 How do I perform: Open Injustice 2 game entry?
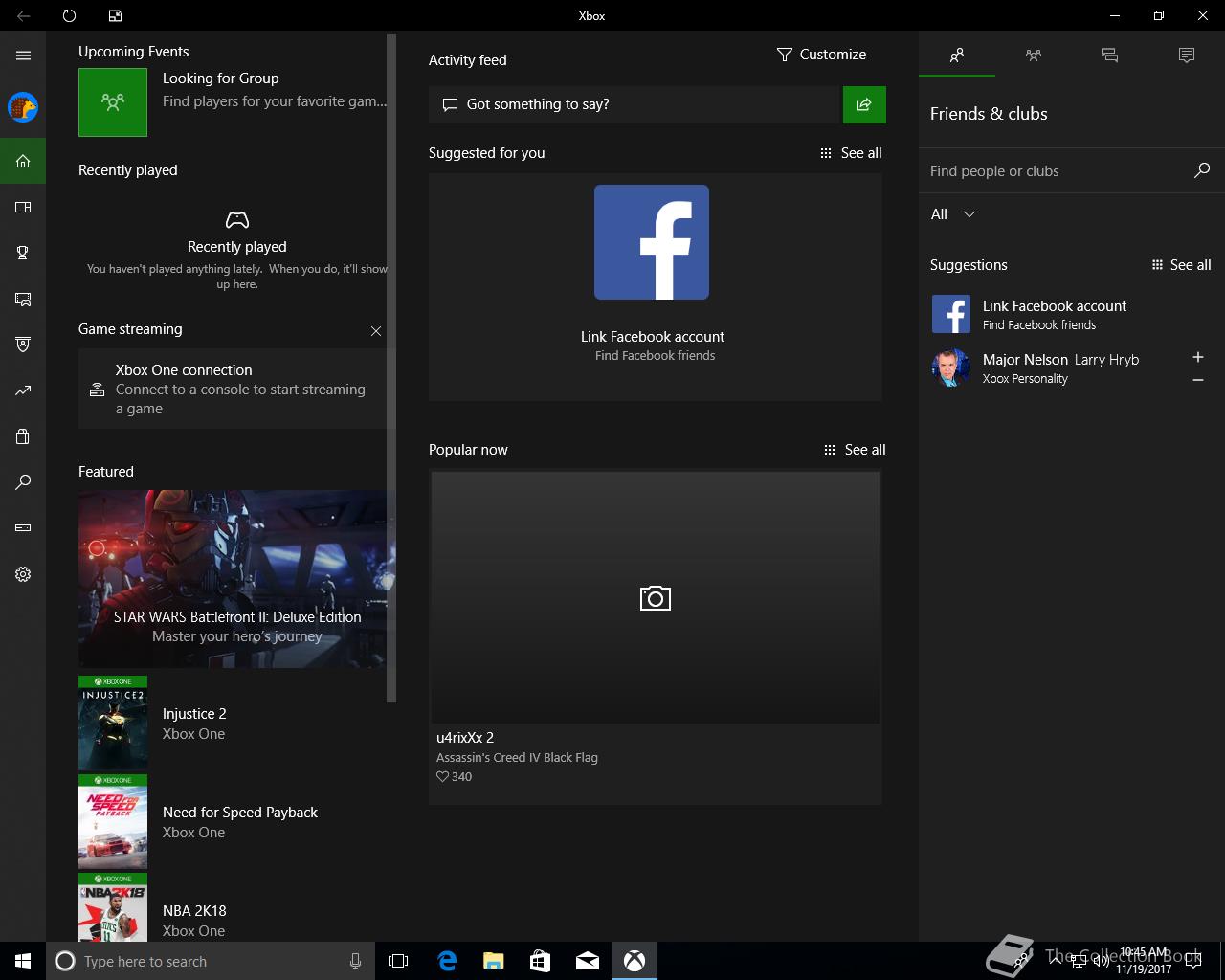pyautogui.click(x=233, y=724)
